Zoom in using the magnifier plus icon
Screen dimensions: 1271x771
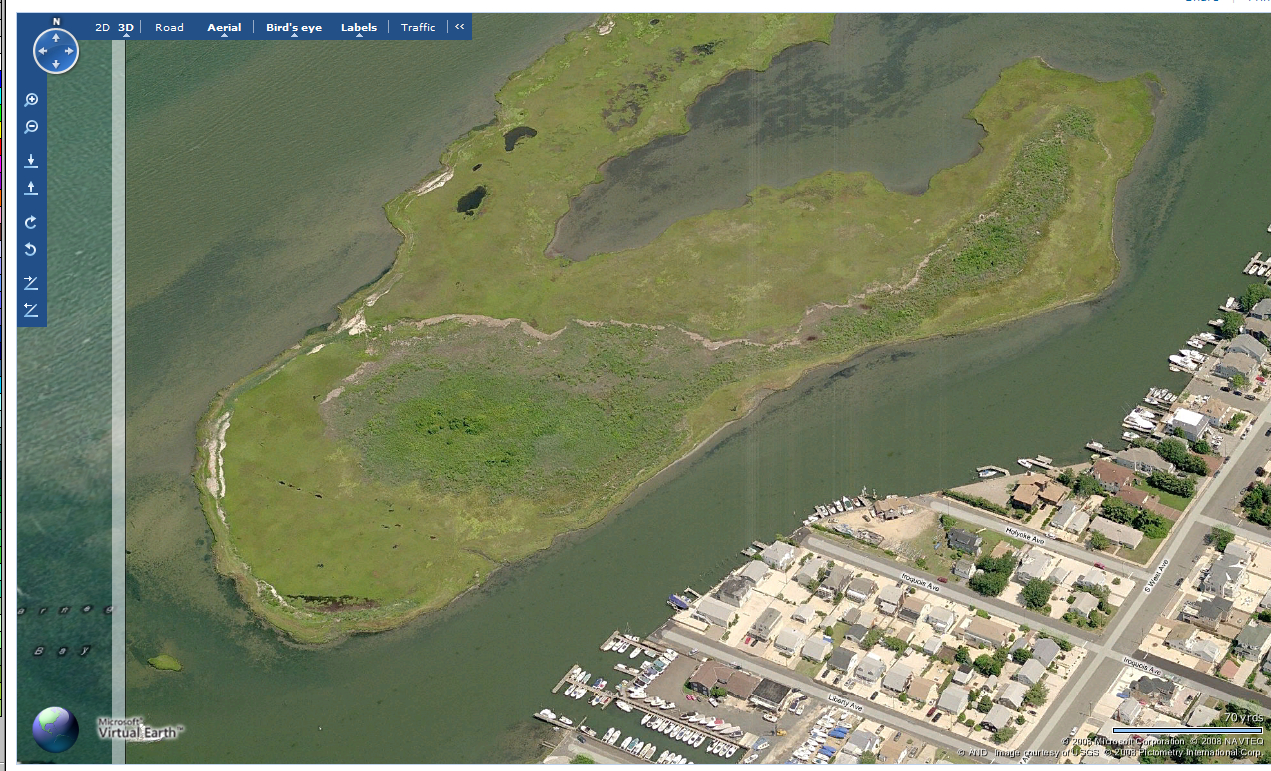[31, 100]
